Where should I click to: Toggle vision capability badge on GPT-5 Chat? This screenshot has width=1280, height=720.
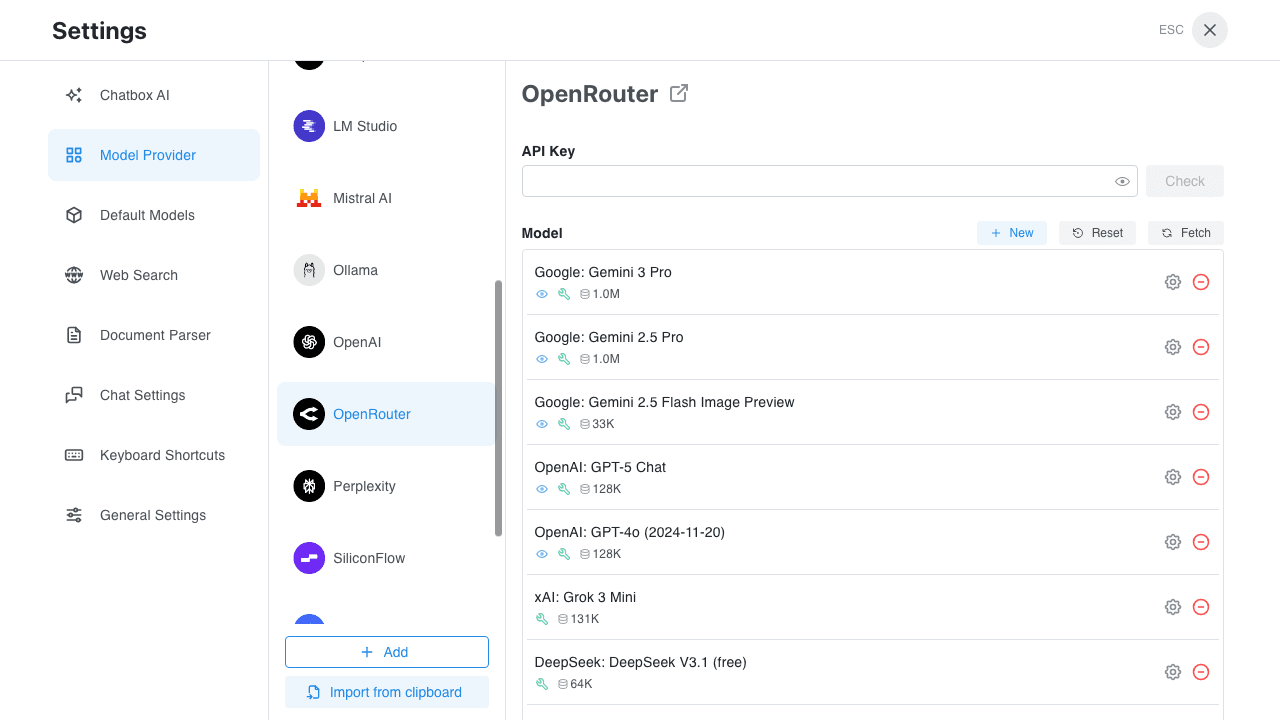(542, 489)
